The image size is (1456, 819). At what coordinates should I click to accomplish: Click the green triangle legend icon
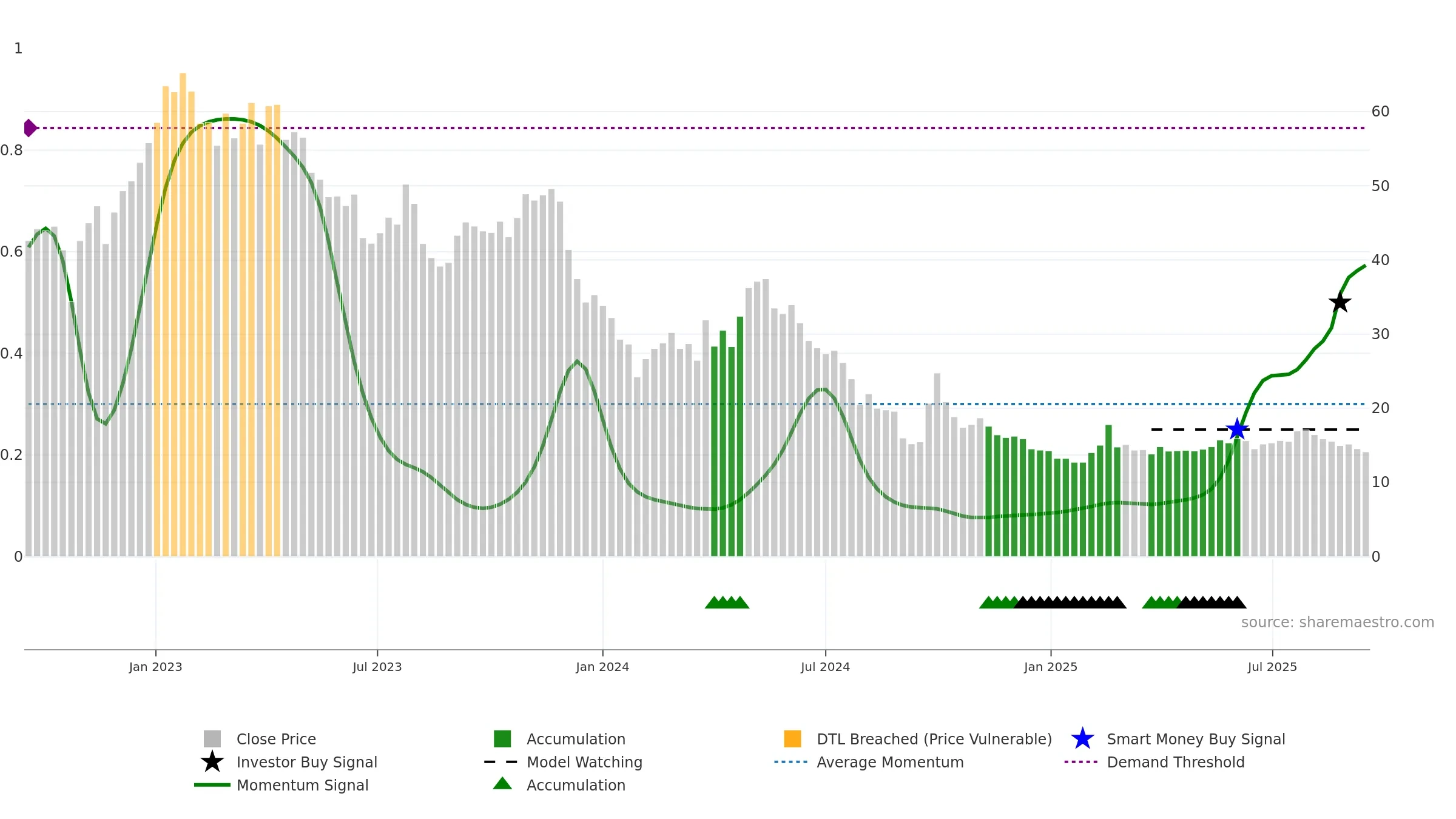tap(502, 783)
